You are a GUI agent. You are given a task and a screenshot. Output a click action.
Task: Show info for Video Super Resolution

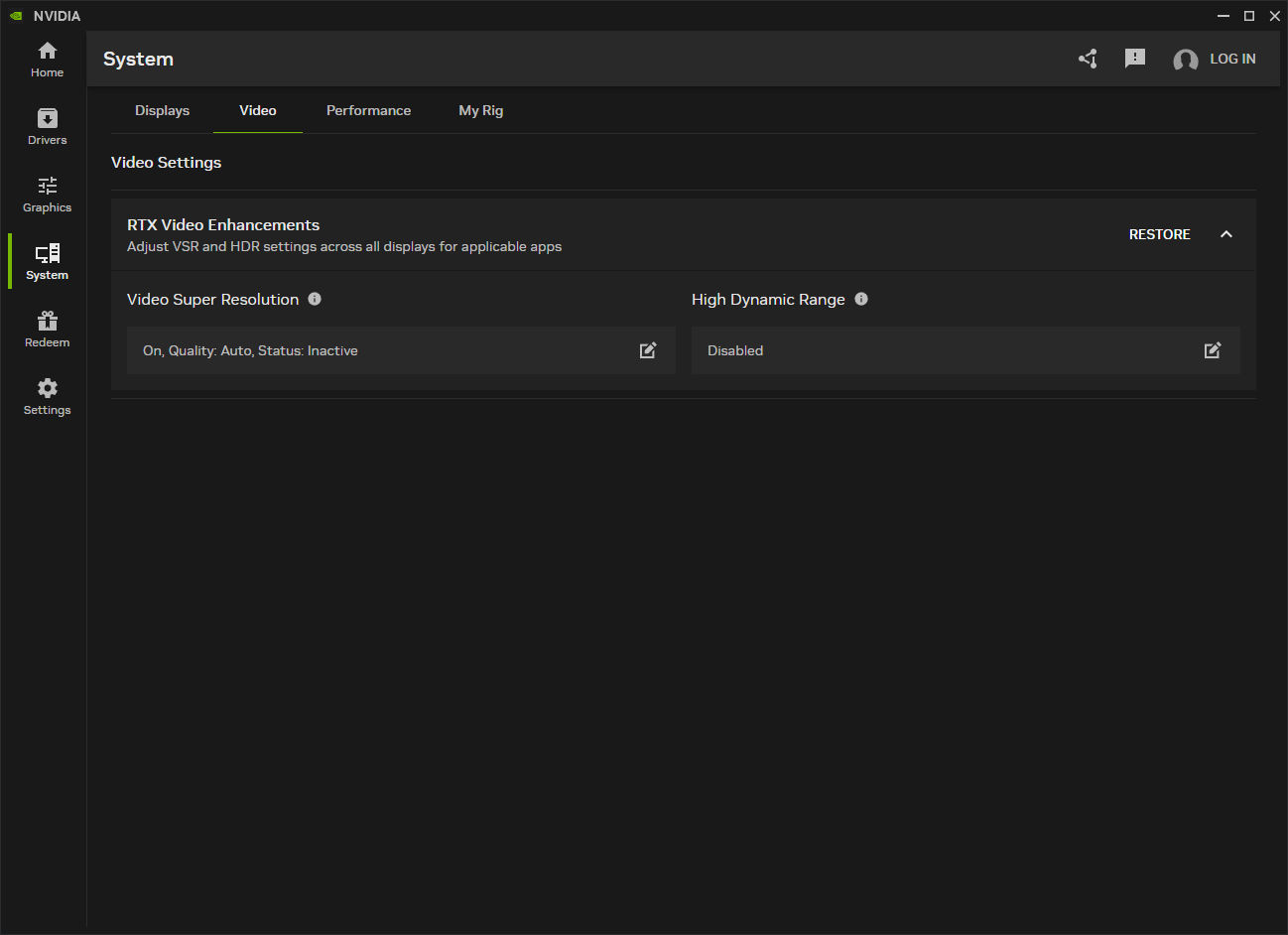pyautogui.click(x=315, y=299)
